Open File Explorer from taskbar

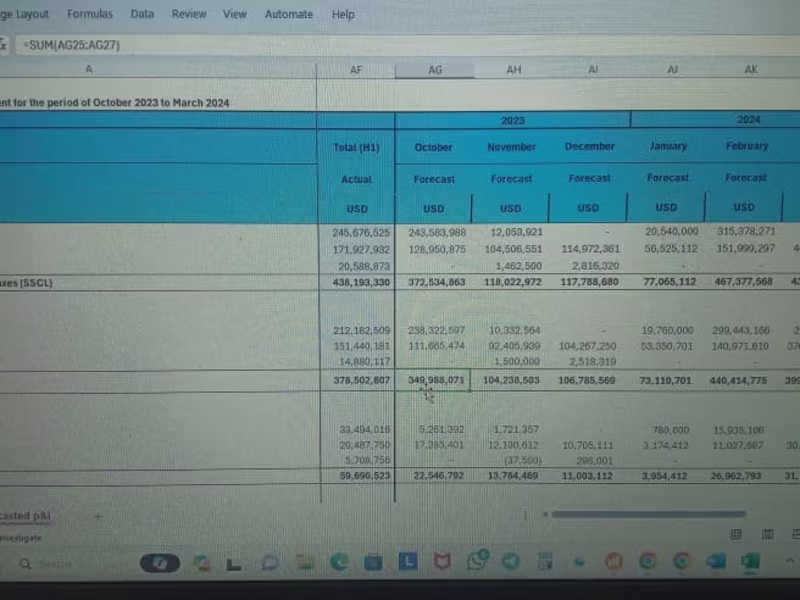(305, 562)
